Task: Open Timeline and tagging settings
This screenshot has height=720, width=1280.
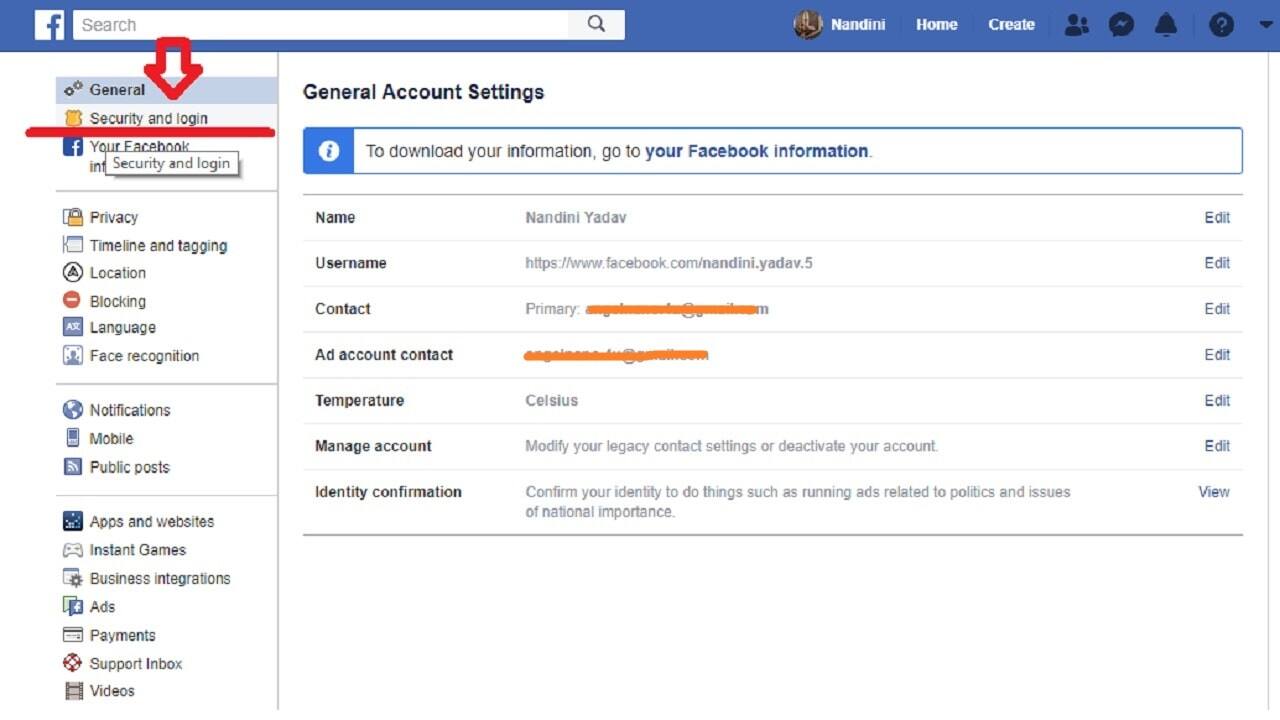Action: point(158,245)
